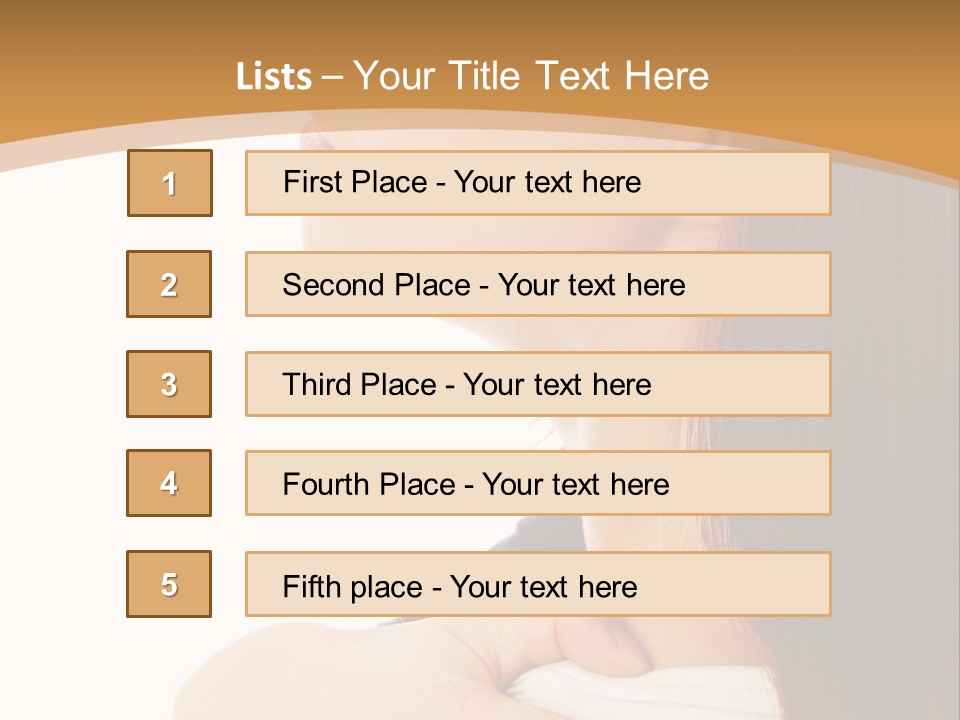Click 'Your text here' in the Third Place row
The width and height of the screenshot is (960, 720).
(x=557, y=385)
